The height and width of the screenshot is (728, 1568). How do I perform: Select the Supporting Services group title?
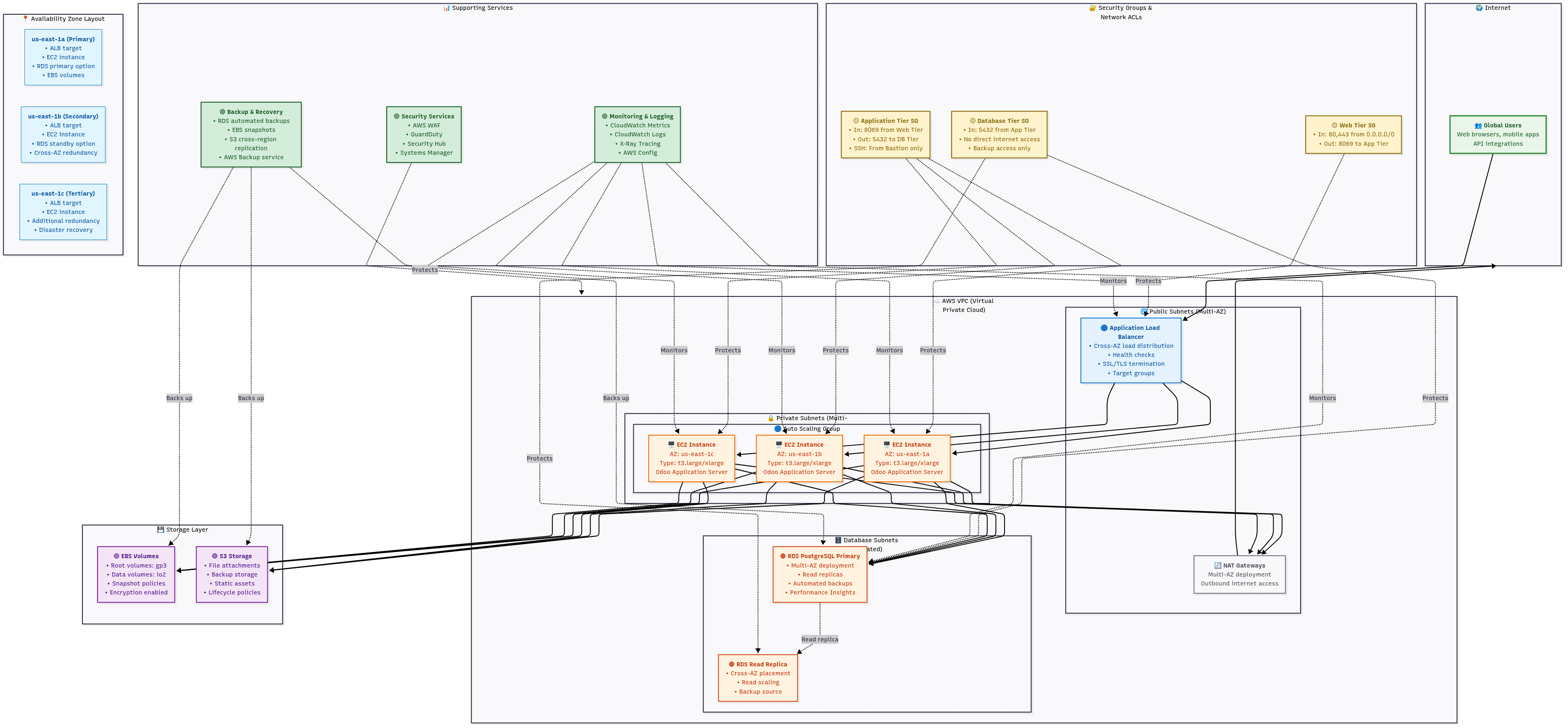(x=479, y=8)
